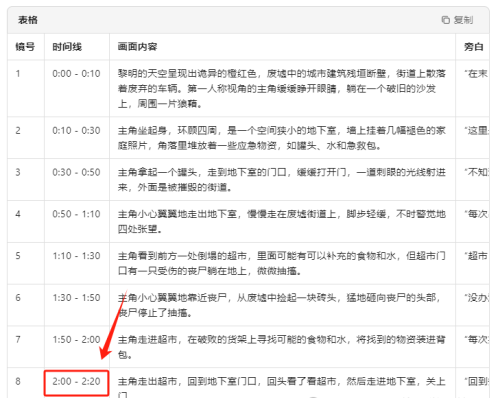Image resolution: width=500 pixels, height=398 pixels.
Task: Click the 画面内容 column header
Action: click(137, 47)
